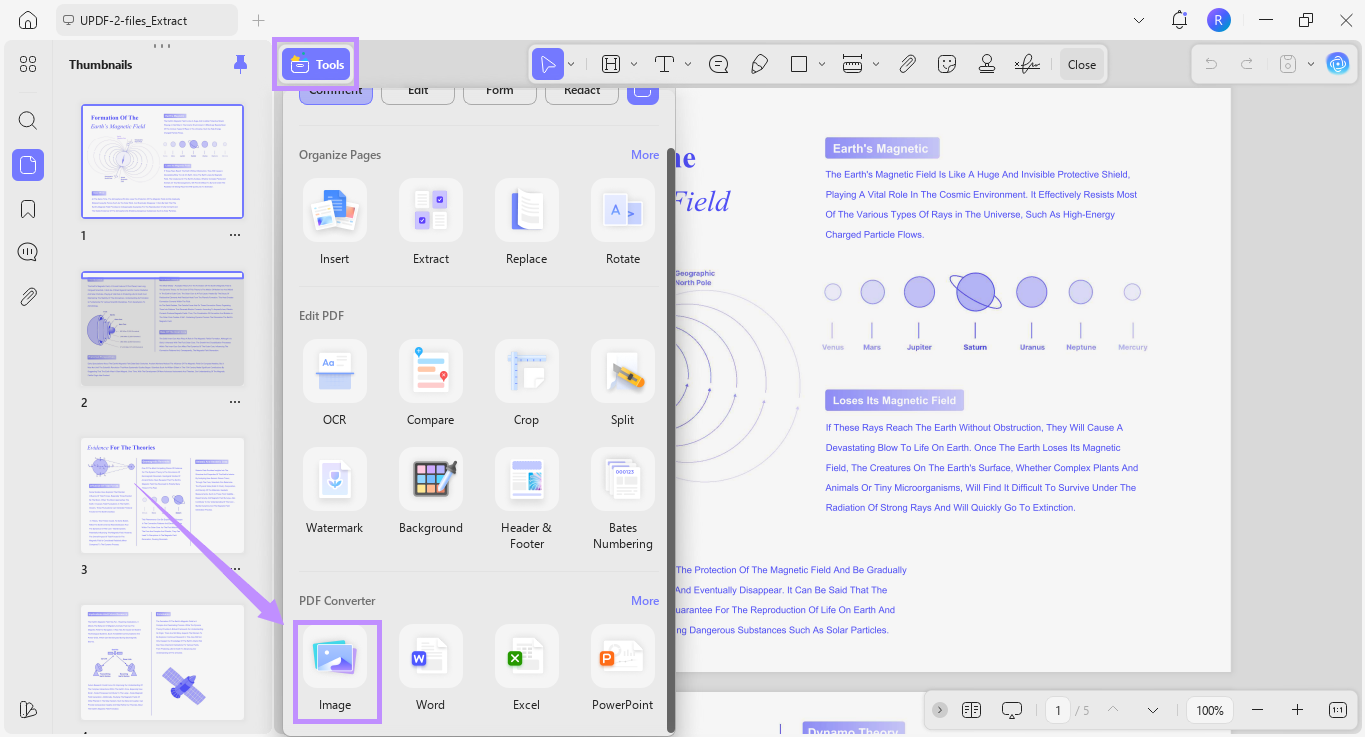The width and height of the screenshot is (1365, 737).
Task: Pick the sticky note comment tool
Action: point(718,63)
